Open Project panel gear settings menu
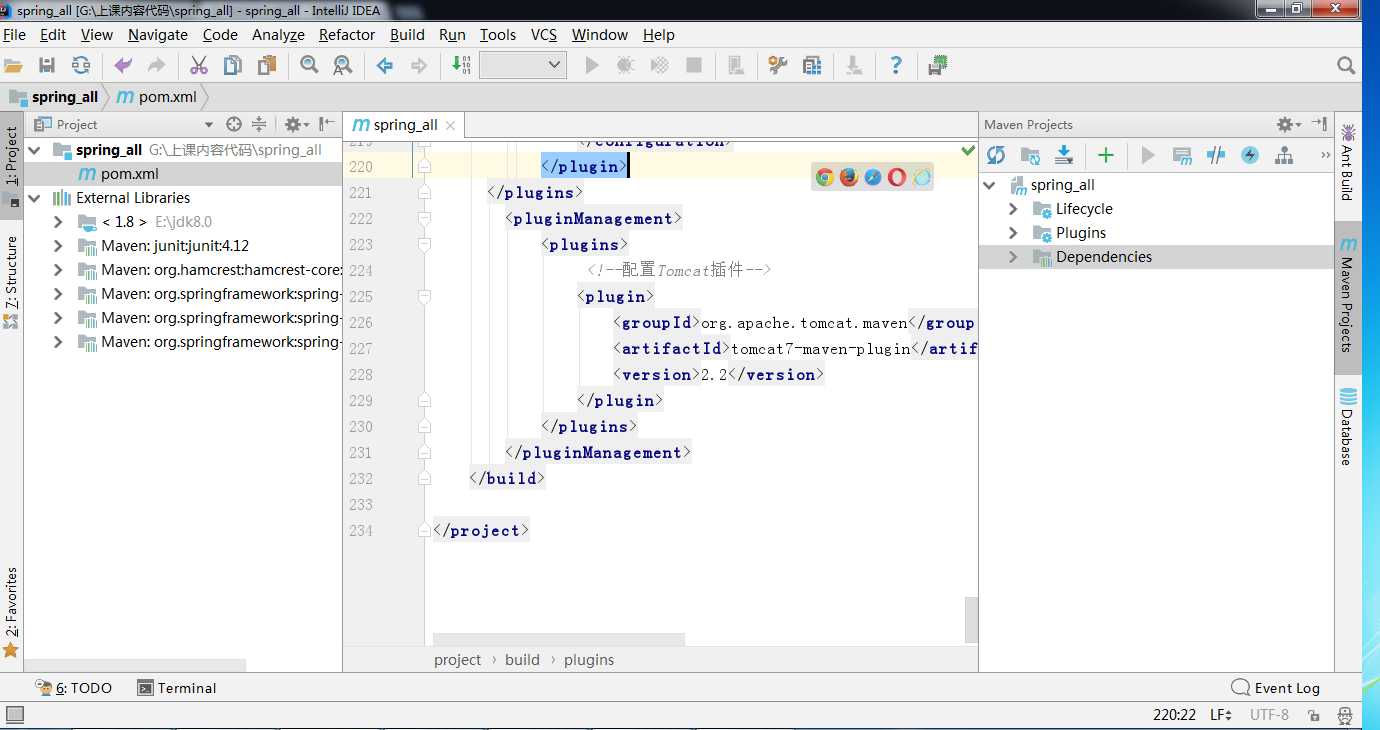 pos(296,124)
